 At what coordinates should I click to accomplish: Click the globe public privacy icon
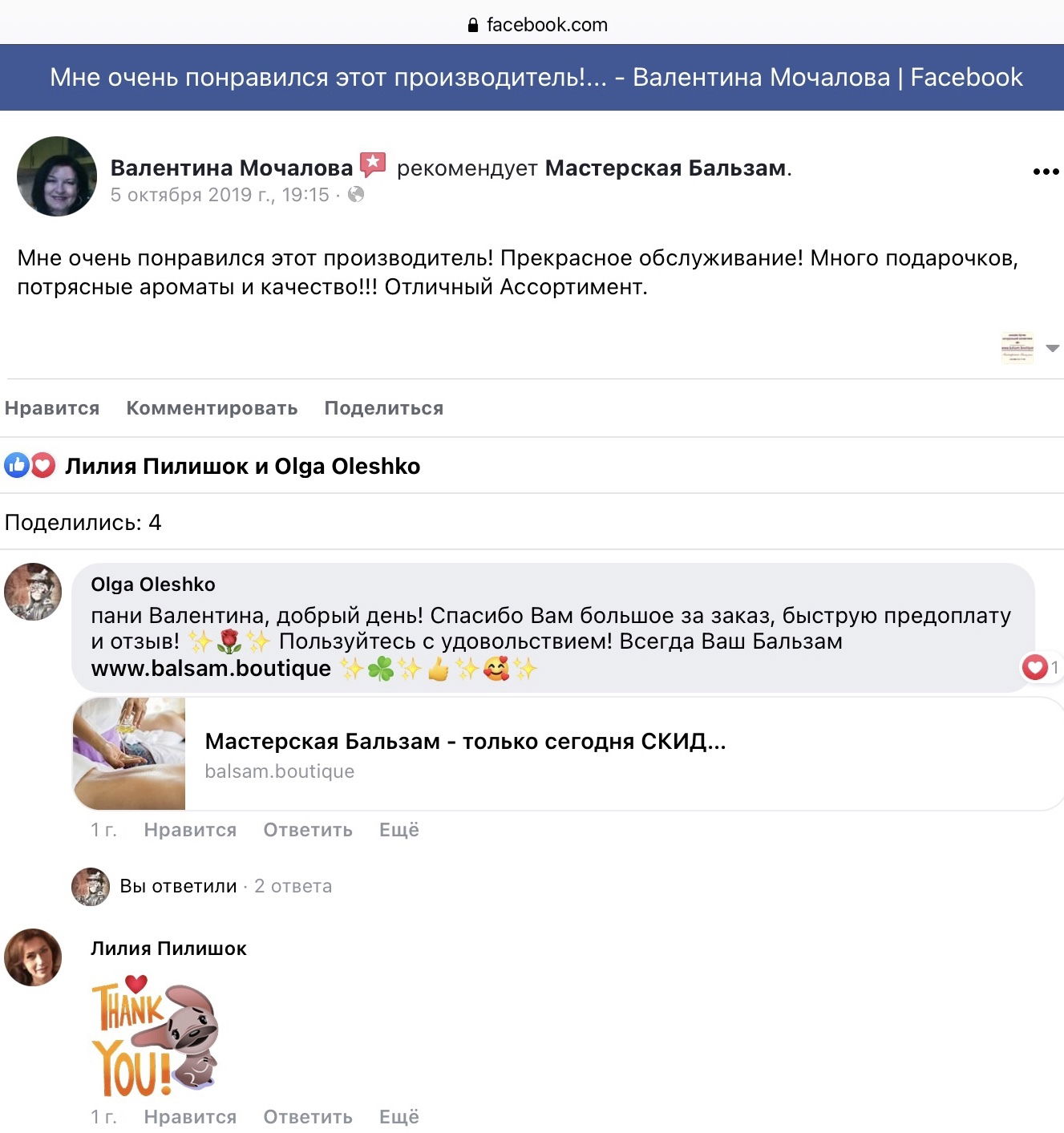coord(356,195)
